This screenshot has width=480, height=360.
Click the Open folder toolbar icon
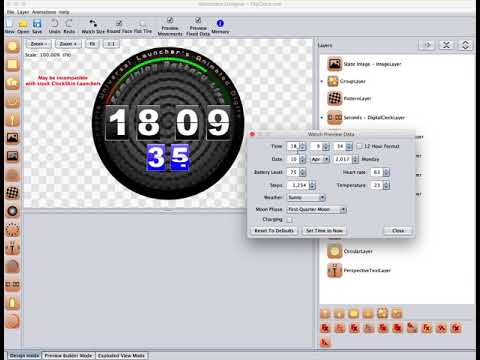(23, 24)
